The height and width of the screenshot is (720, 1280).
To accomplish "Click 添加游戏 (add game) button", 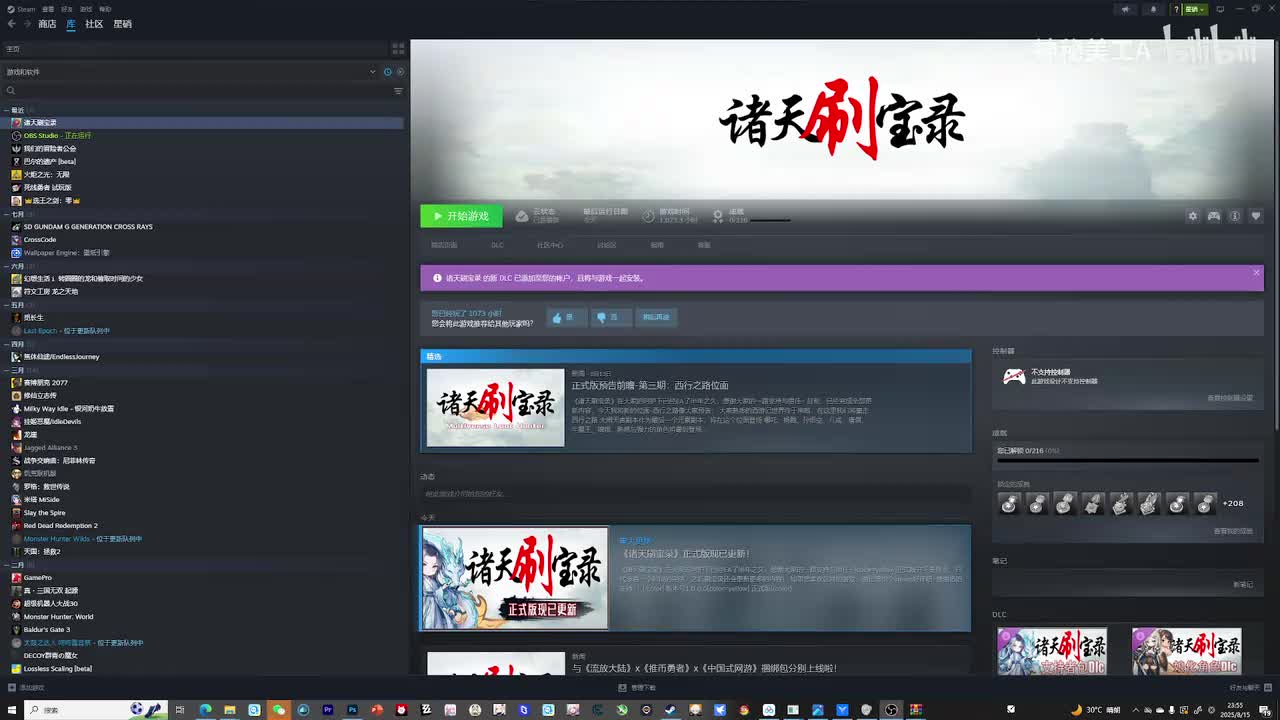I will click(x=26, y=688).
